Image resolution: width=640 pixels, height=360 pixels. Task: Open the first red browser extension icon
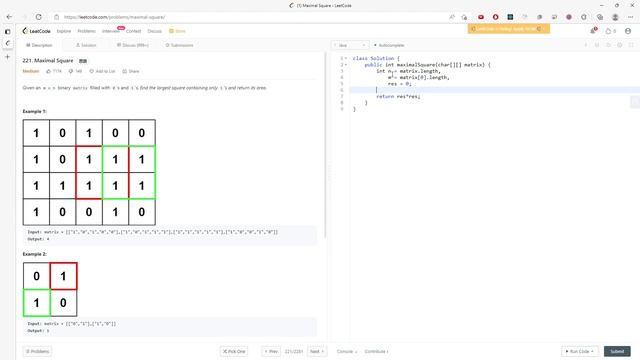tap(481, 17)
